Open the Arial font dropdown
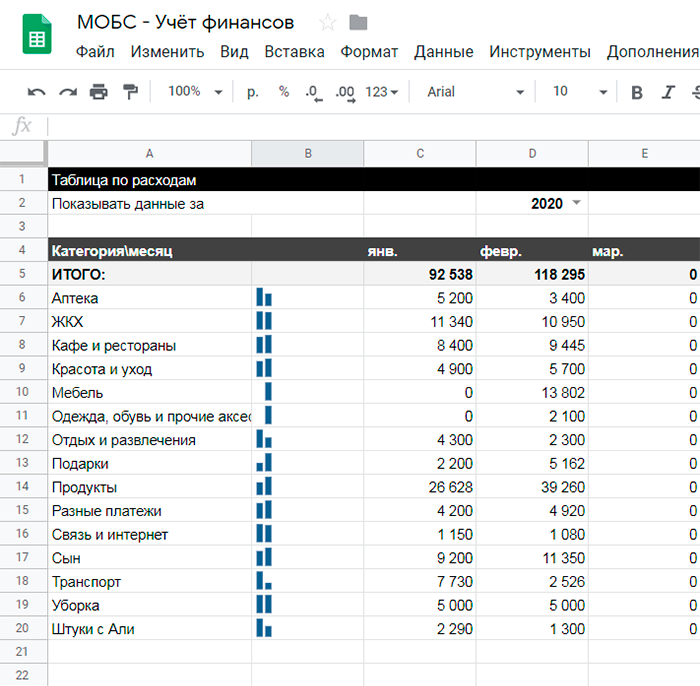This screenshot has width=700, height=686. point(475,92)
